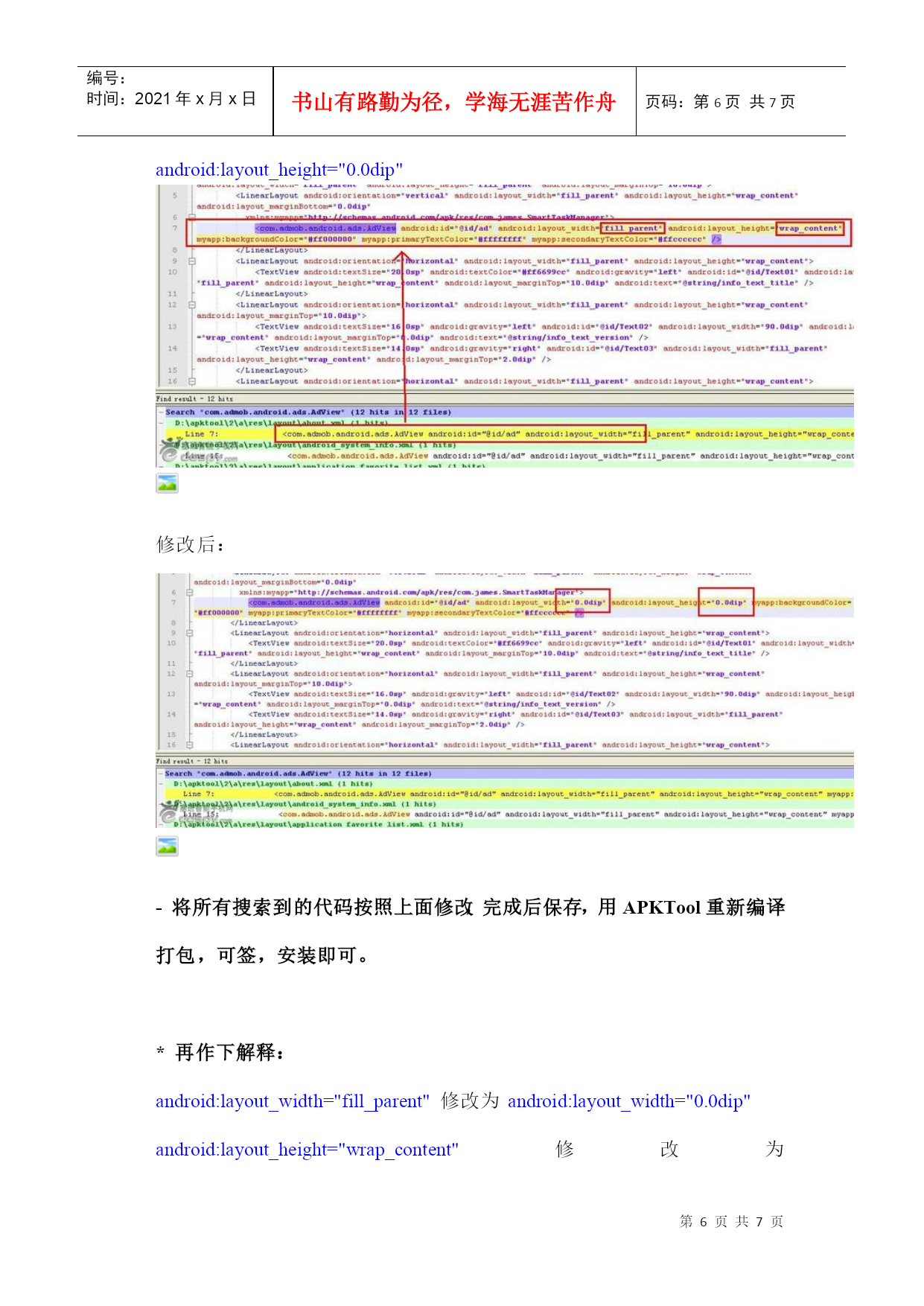Screen dimensions: 924x1306
Task: Click the highlighted com.admob.android.ads.AdView tag in the fill_parent editor
Action: [325, 229]
